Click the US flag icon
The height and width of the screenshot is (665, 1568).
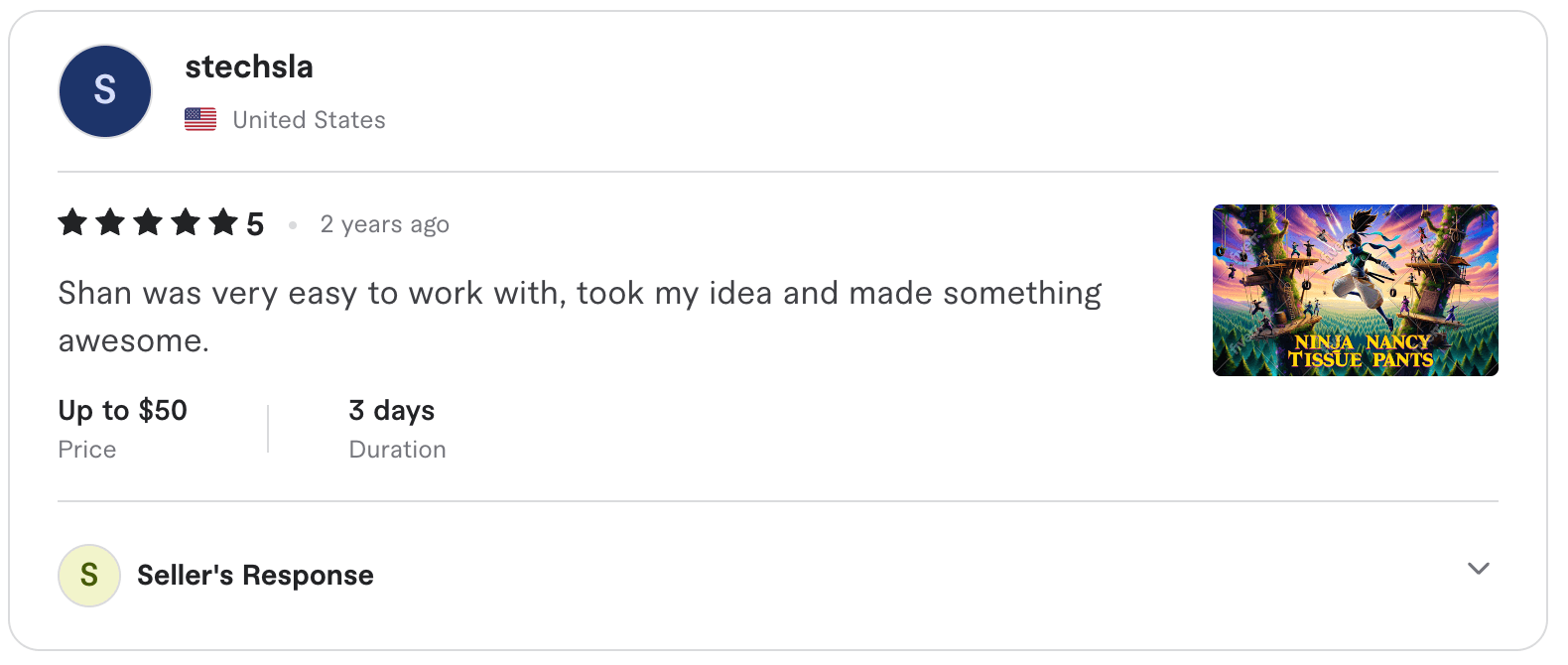(201, 119)
